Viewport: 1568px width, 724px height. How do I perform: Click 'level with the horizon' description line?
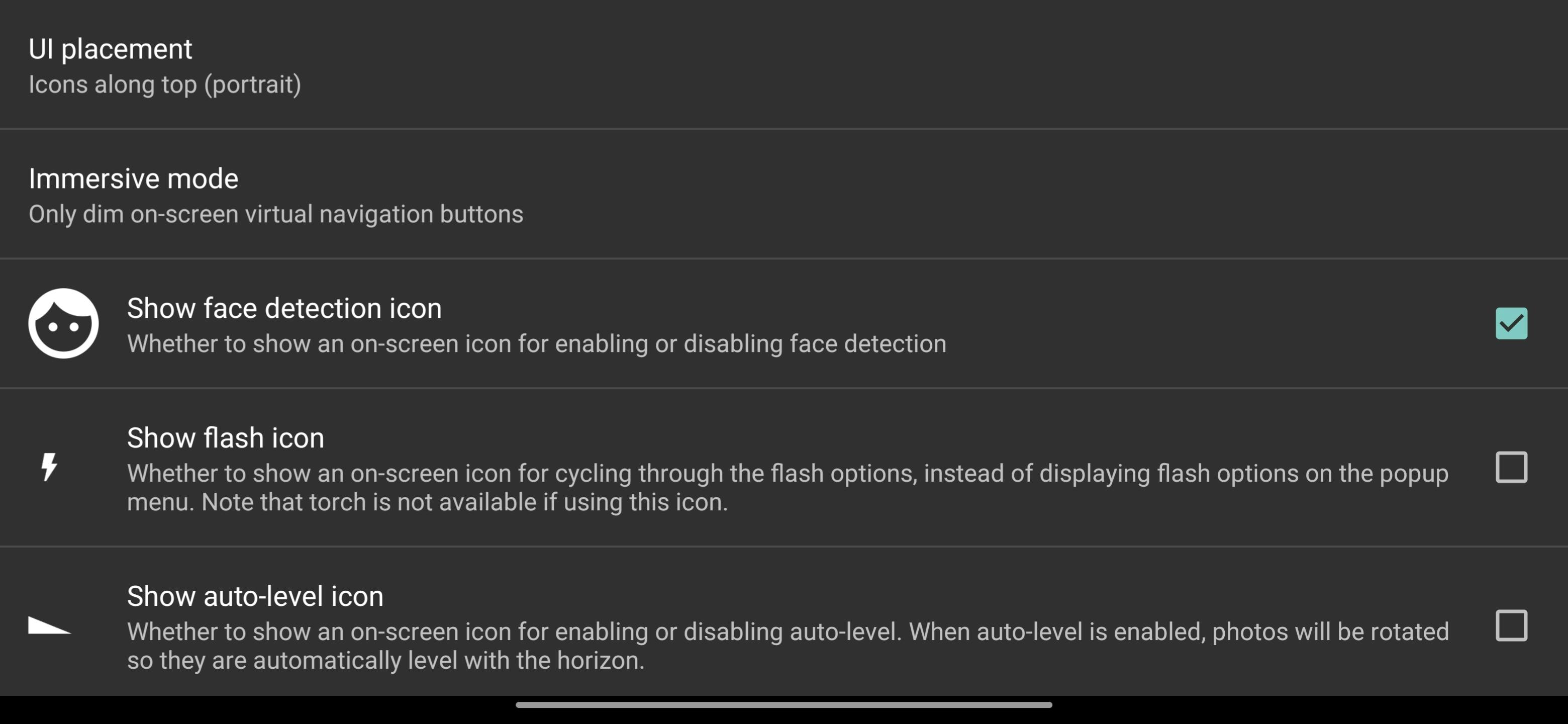pyautogui.click(x=386, y=661)
